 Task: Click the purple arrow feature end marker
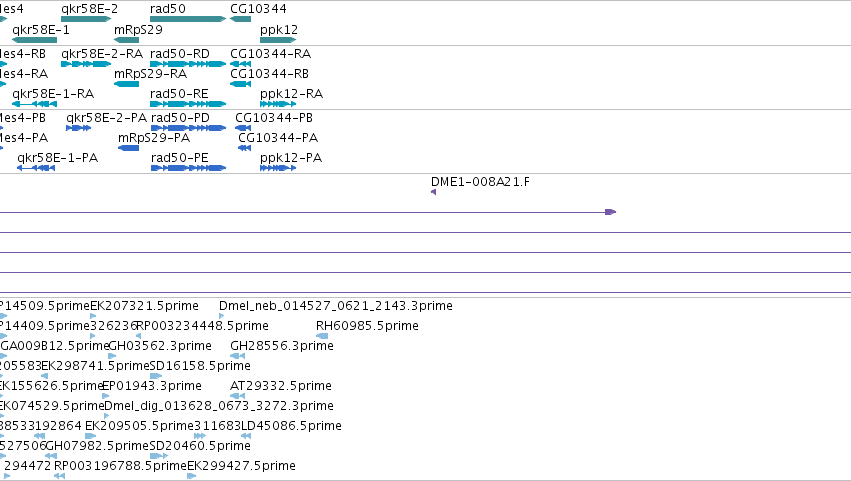pyautogui.click(x=611, y=212)
